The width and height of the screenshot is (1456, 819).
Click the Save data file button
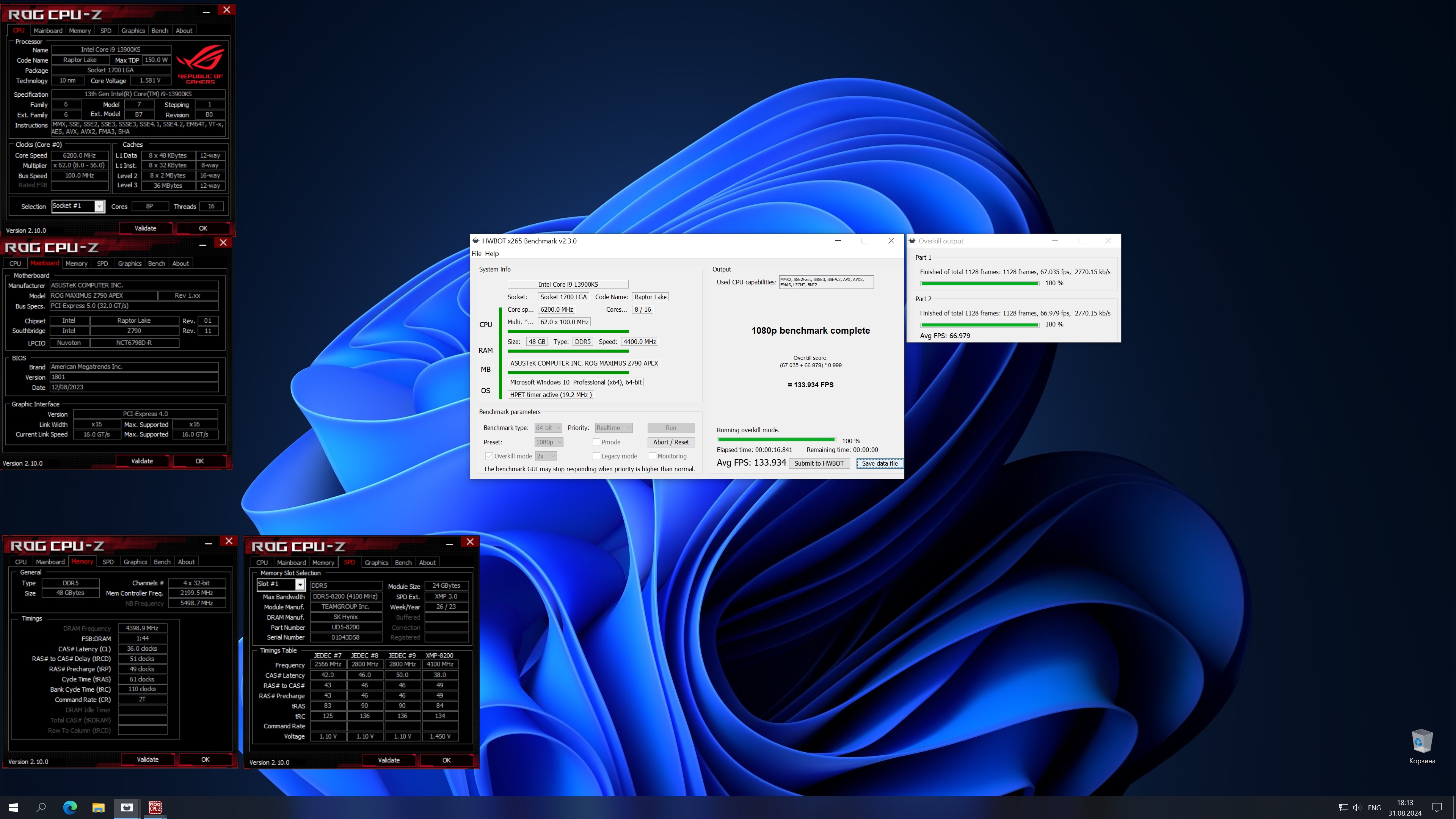click(x=880, y=463)
